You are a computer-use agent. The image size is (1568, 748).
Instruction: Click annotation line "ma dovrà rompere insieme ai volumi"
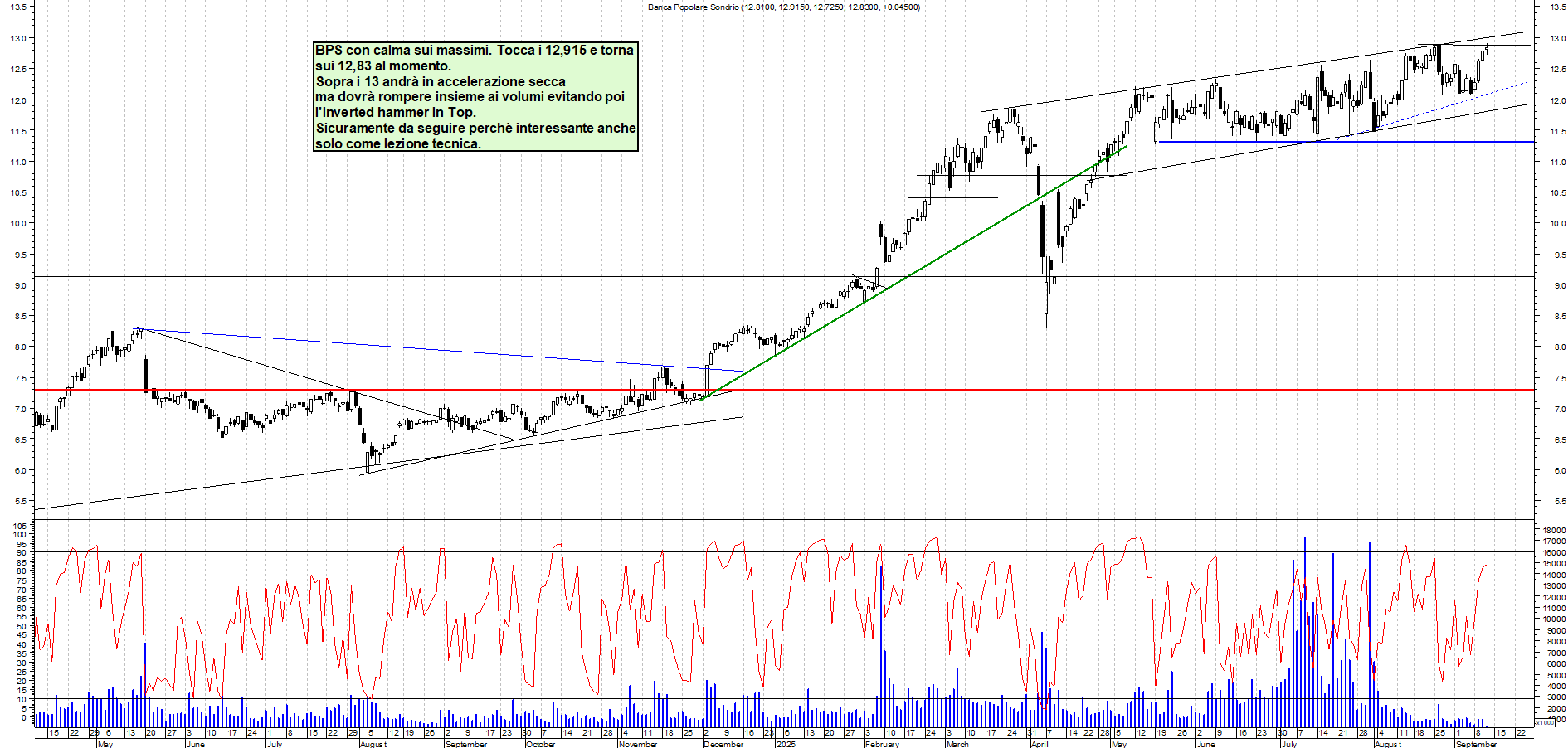coord(429,97)
